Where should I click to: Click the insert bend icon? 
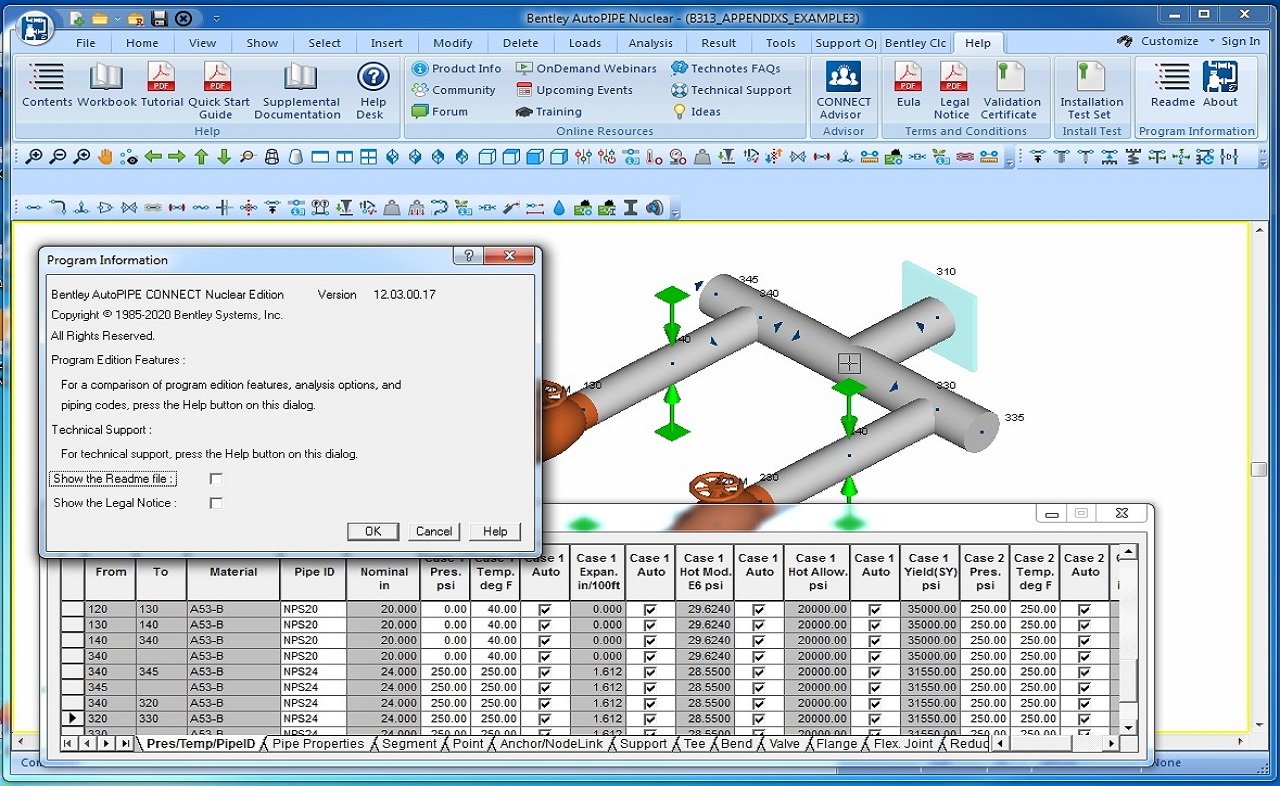(58, 208)
